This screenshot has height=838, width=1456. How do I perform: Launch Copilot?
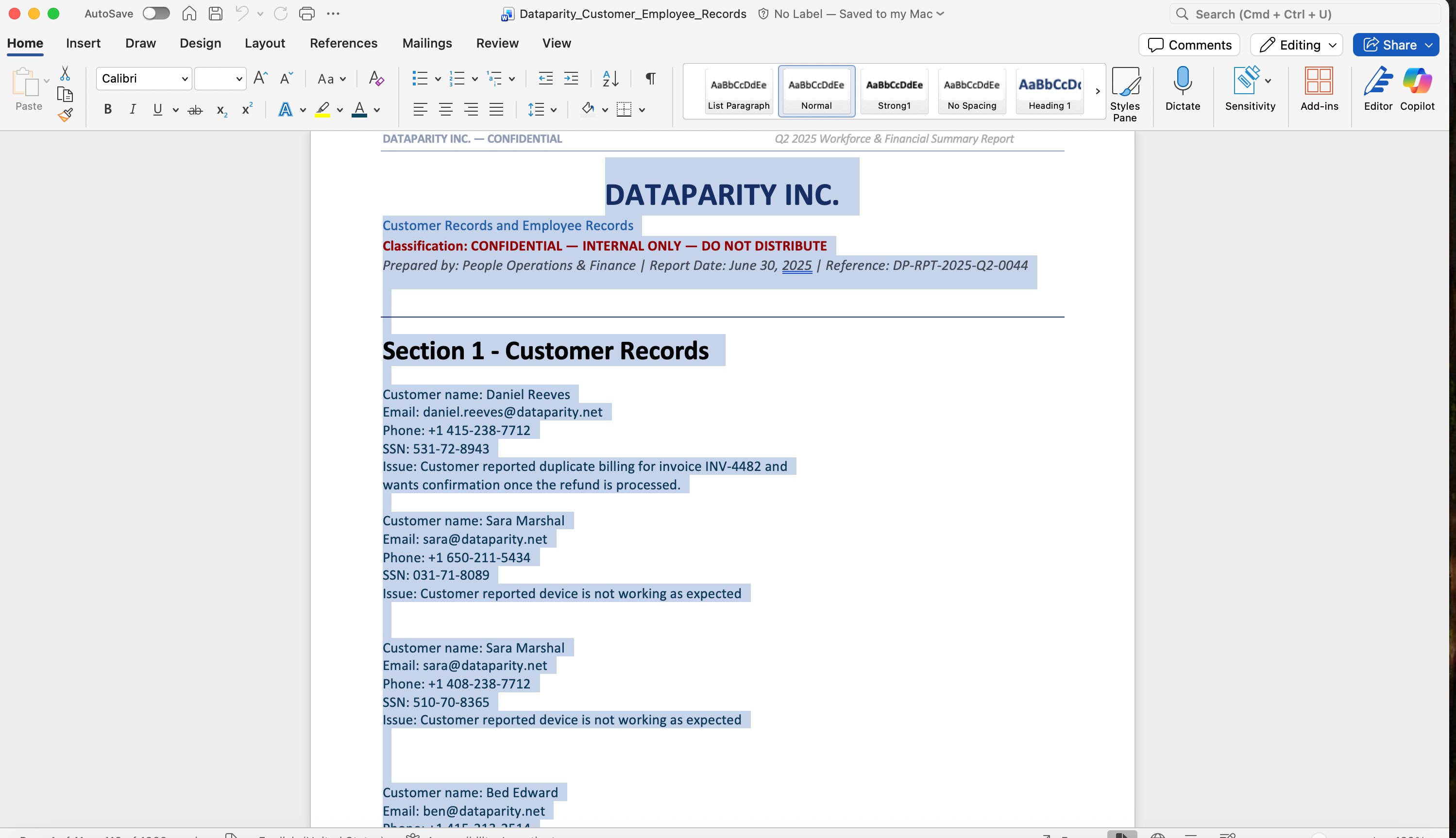pos(1417,89)
